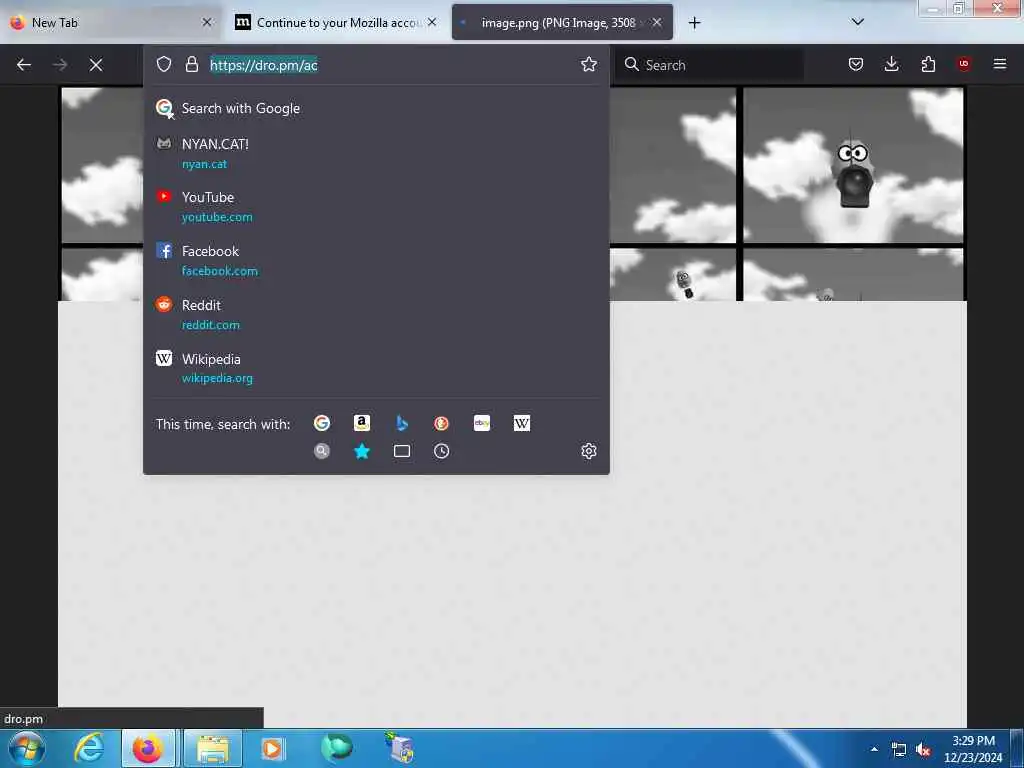Close the New Tab tab

point(207,22)
